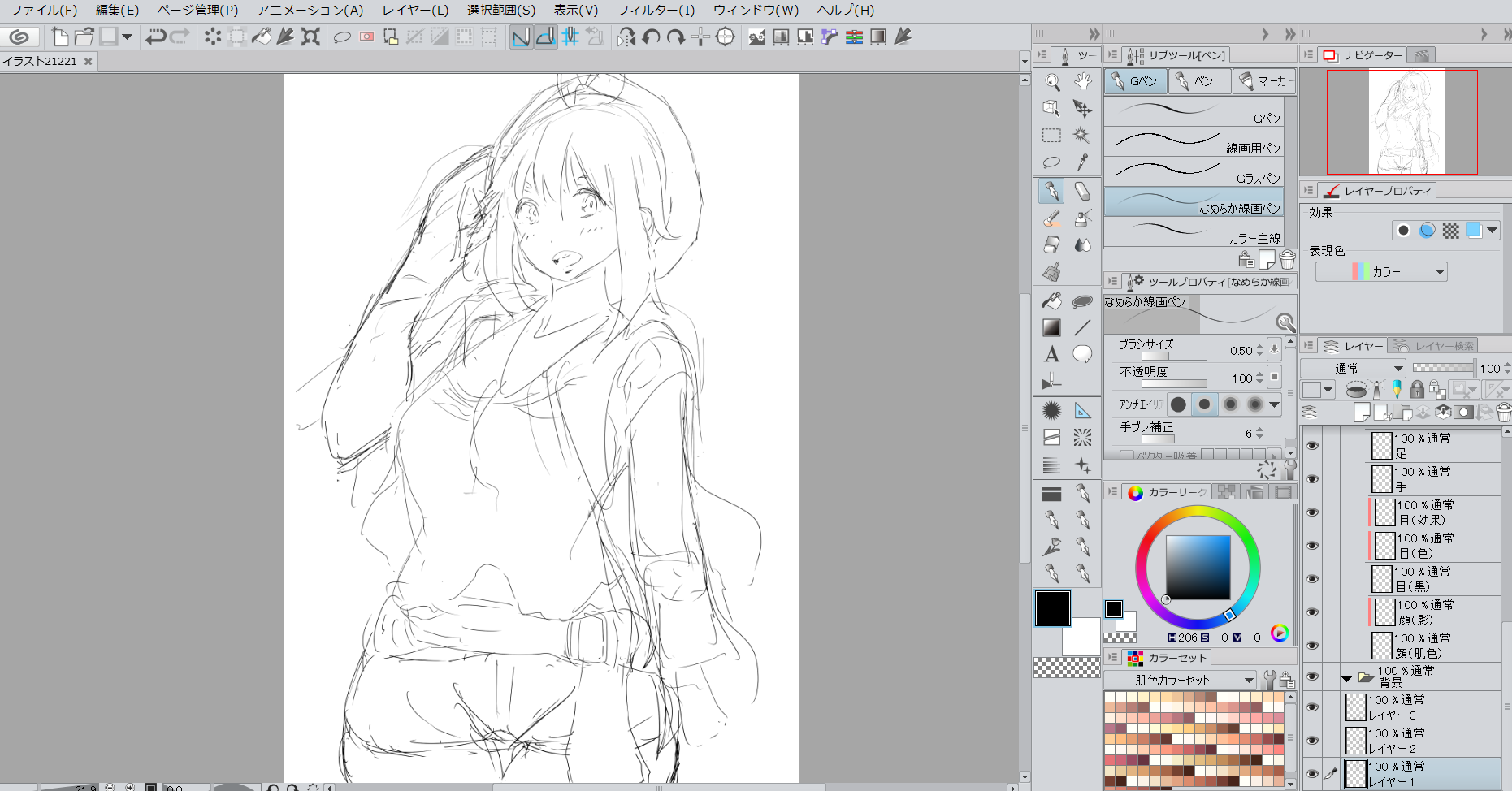Switch to the レイヤー検索 tab
This screenshot has height=791, width=1512.
click(x=1433, y=346)
